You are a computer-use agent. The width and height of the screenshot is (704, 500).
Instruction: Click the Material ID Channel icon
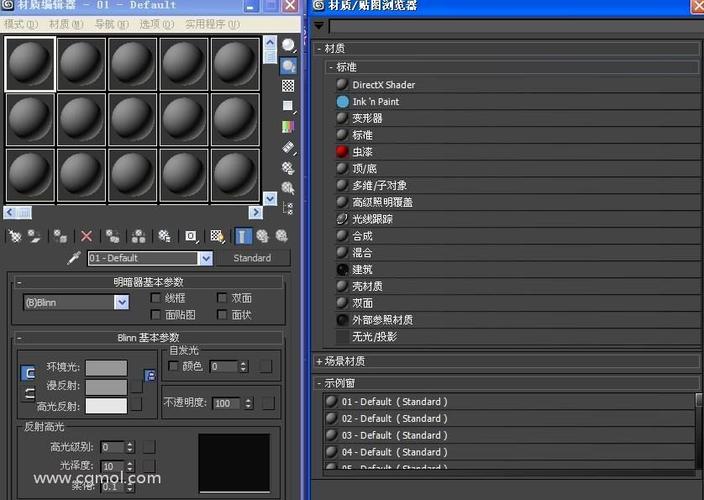click(191, 236)
